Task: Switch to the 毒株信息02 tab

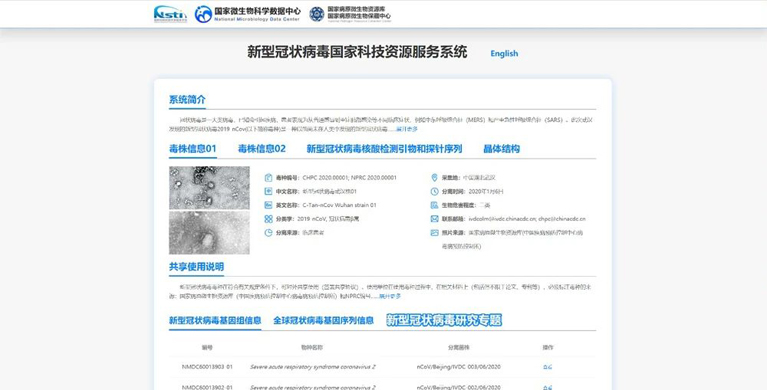Action: [262, 149]
